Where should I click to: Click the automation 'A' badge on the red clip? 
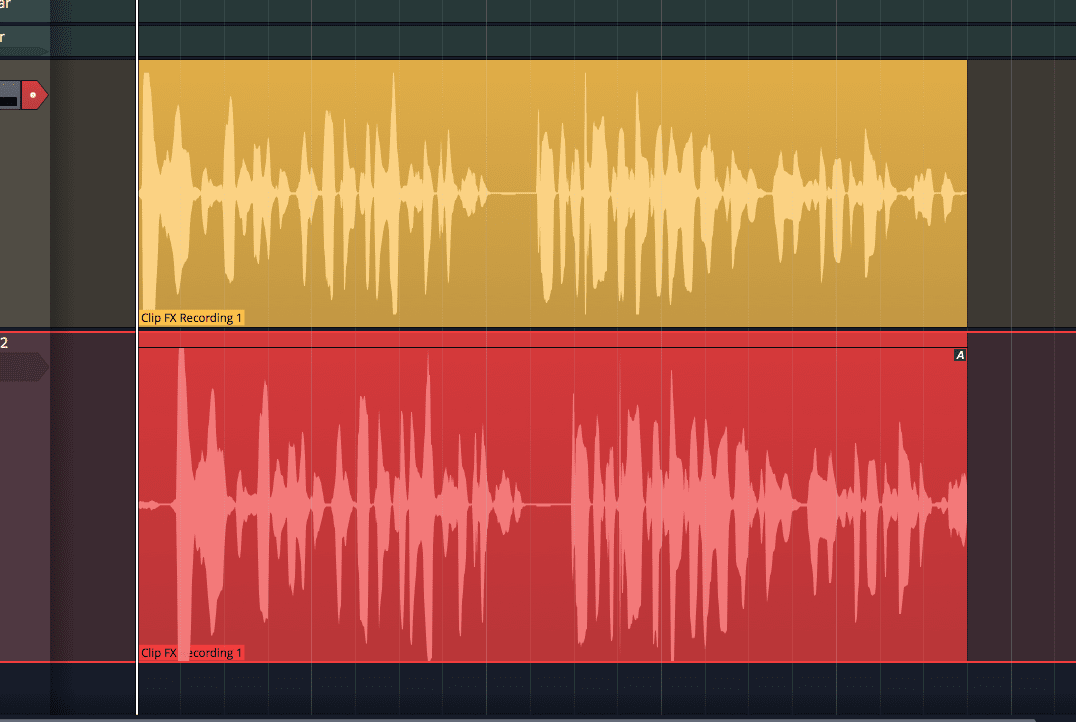tap(960, 355)
